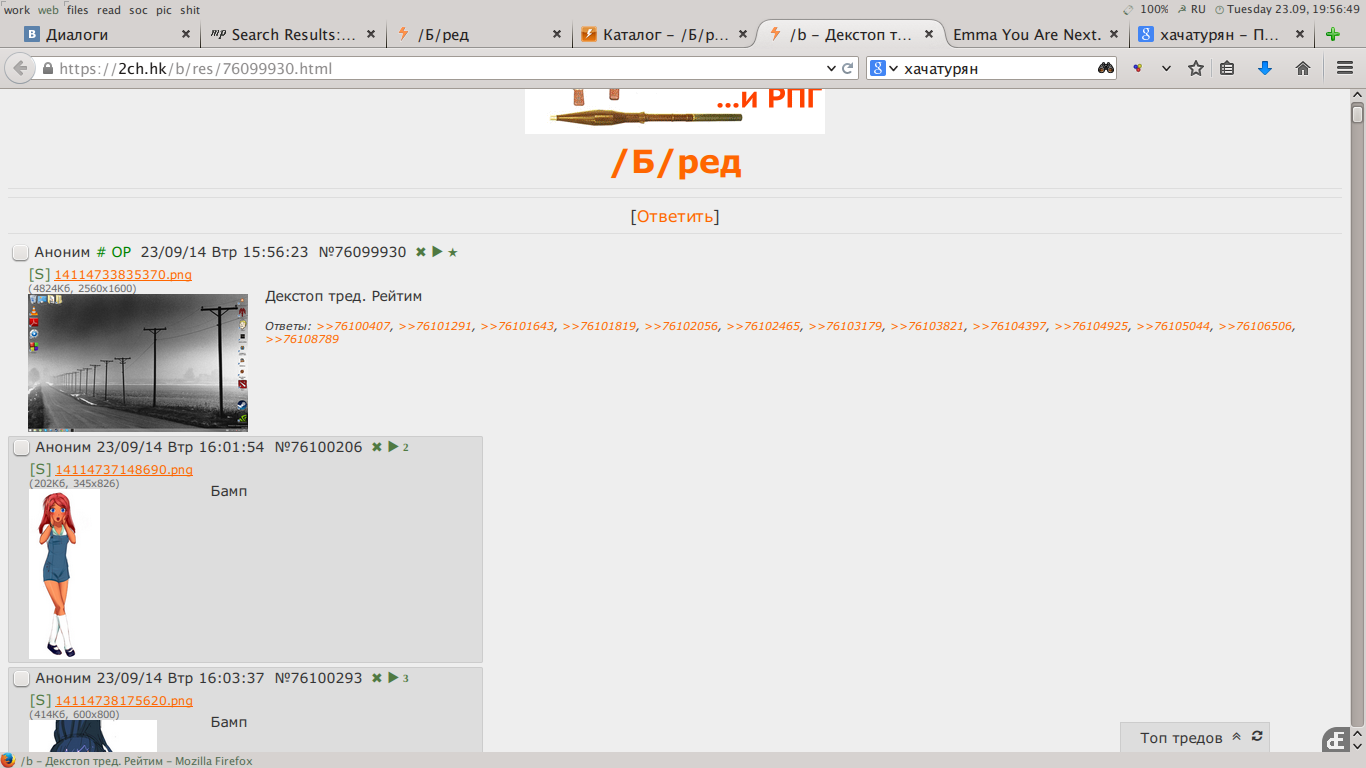Click the back navigation arrow

[19, 68]
